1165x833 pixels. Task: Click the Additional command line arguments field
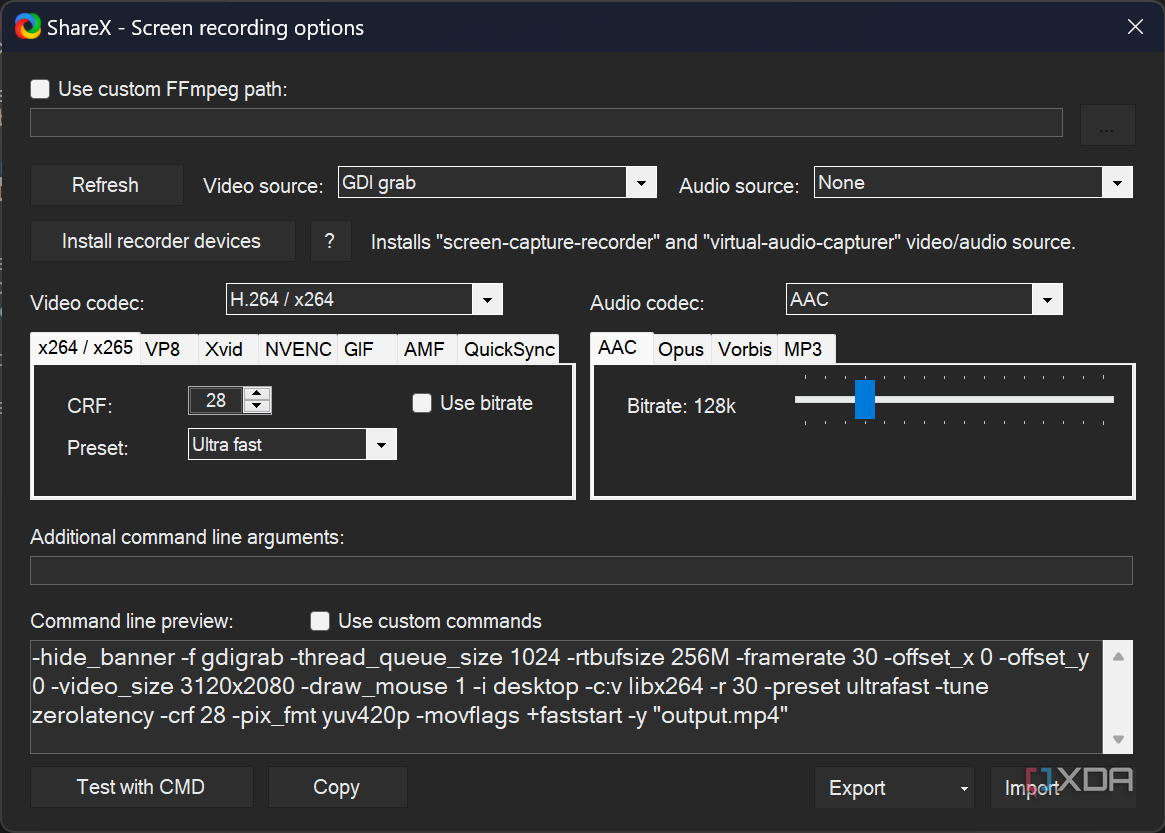coord(581,571)
